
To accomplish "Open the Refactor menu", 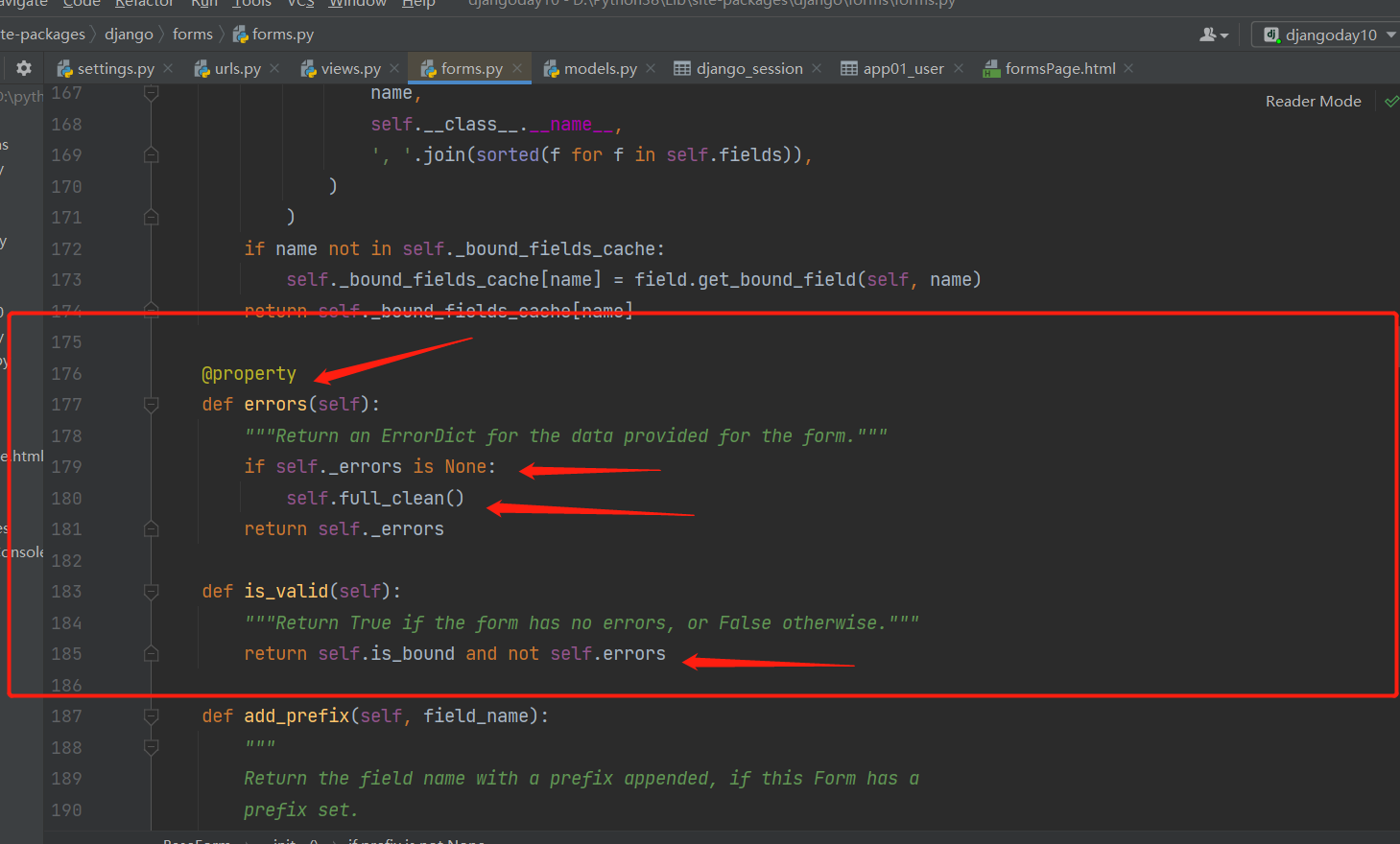I will 144,4.
